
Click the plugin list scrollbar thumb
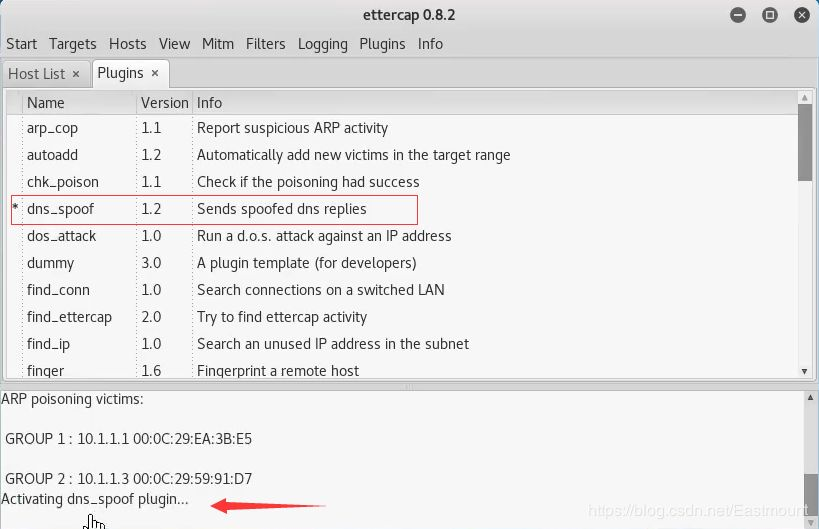pyautogui.click(x=804, y=143)
